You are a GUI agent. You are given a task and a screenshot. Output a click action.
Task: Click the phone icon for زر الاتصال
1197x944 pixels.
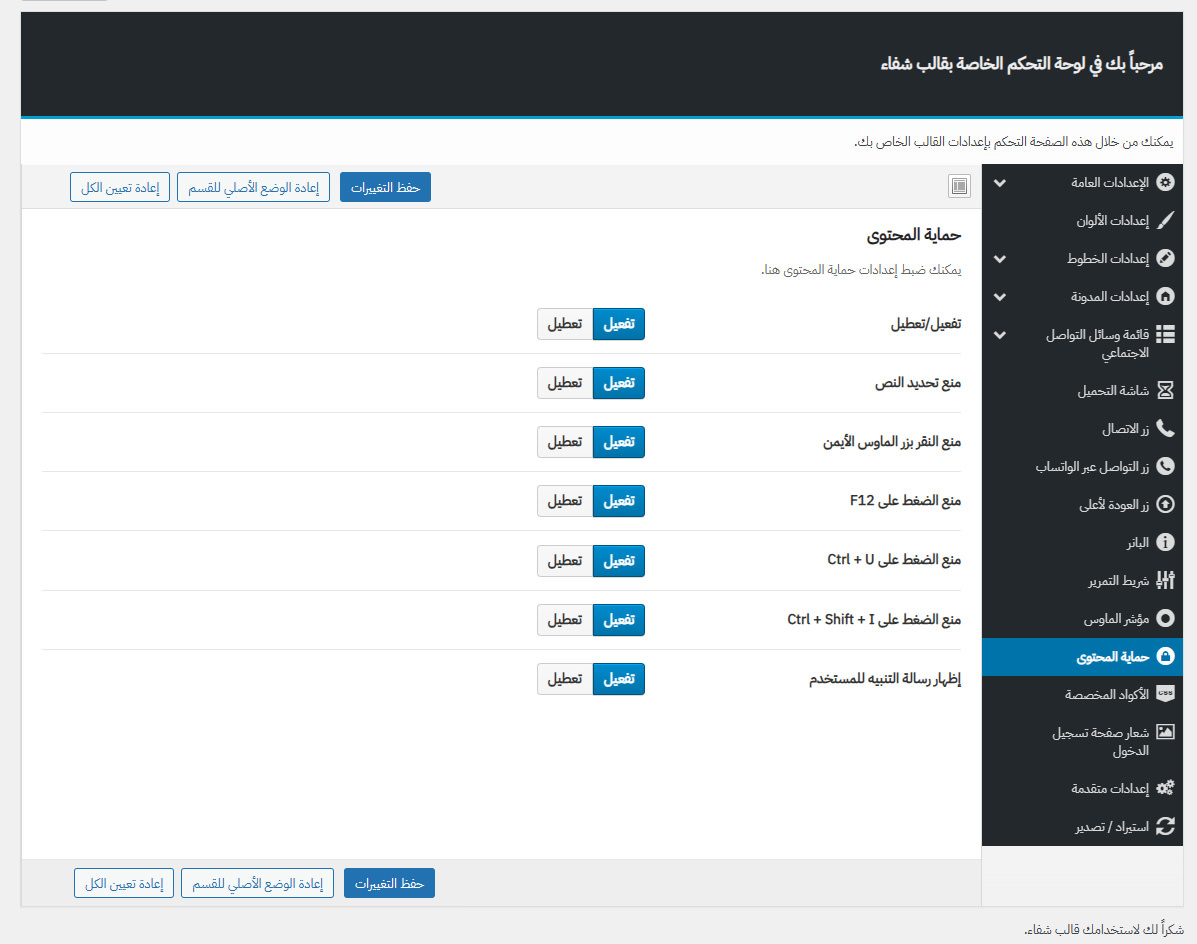(1165, 428)
